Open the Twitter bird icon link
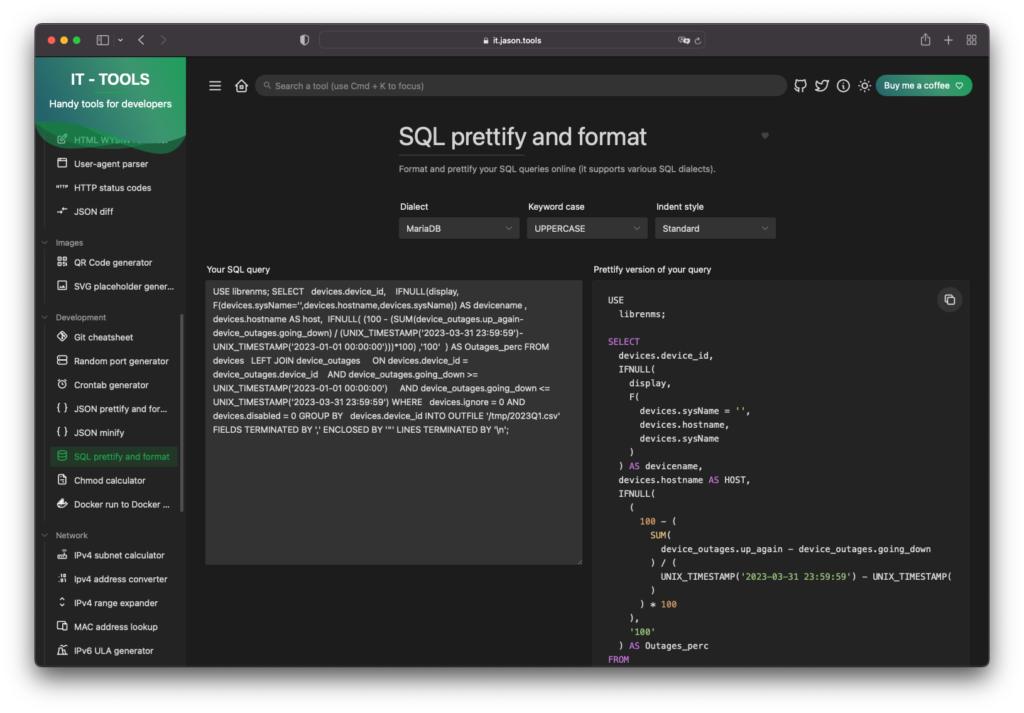Image resolution: width=1024 pixels, height=713 pixels. click(822, 86)
